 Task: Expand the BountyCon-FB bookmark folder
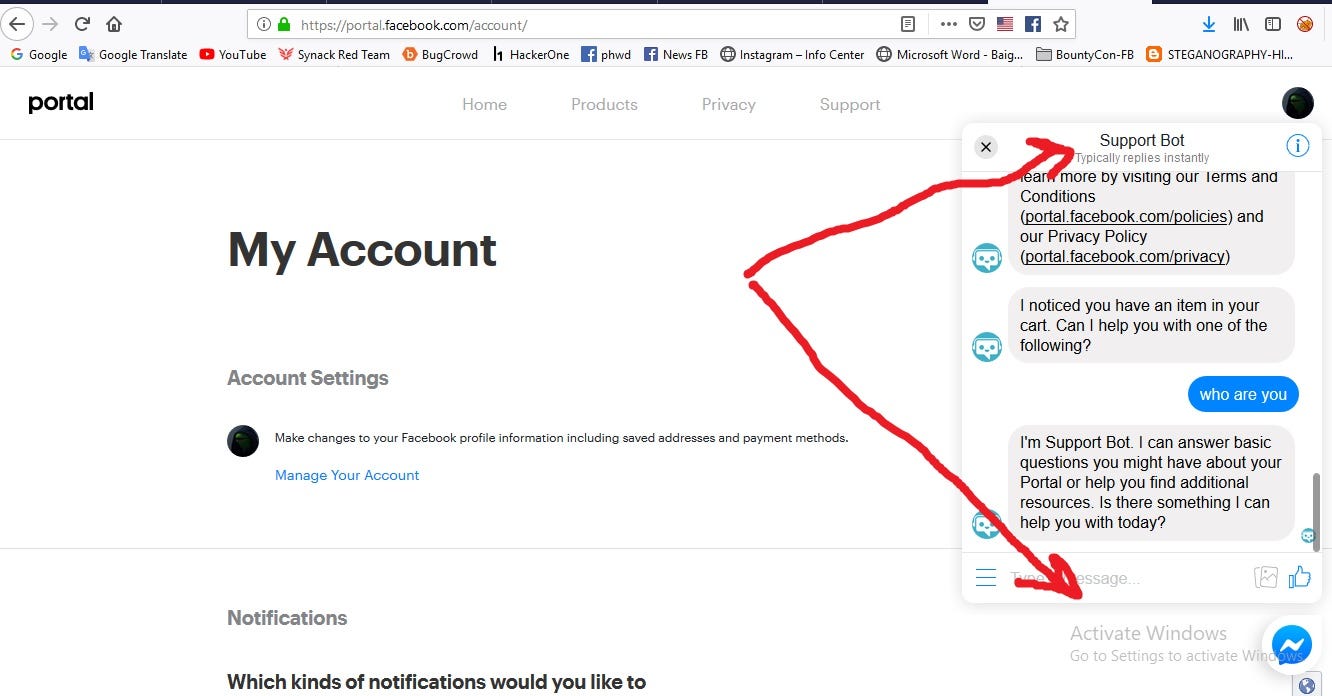1085,54
